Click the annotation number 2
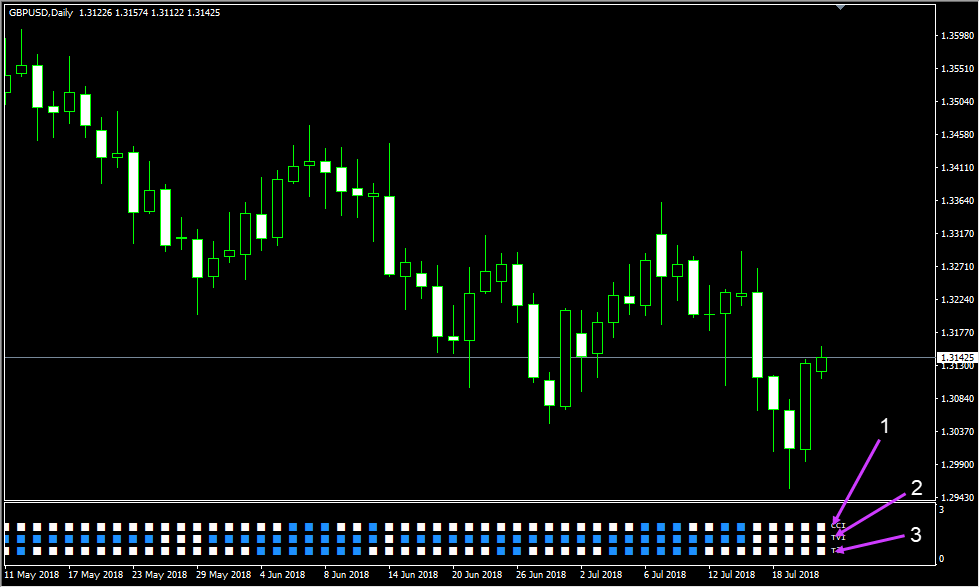 tap(915, 489)
